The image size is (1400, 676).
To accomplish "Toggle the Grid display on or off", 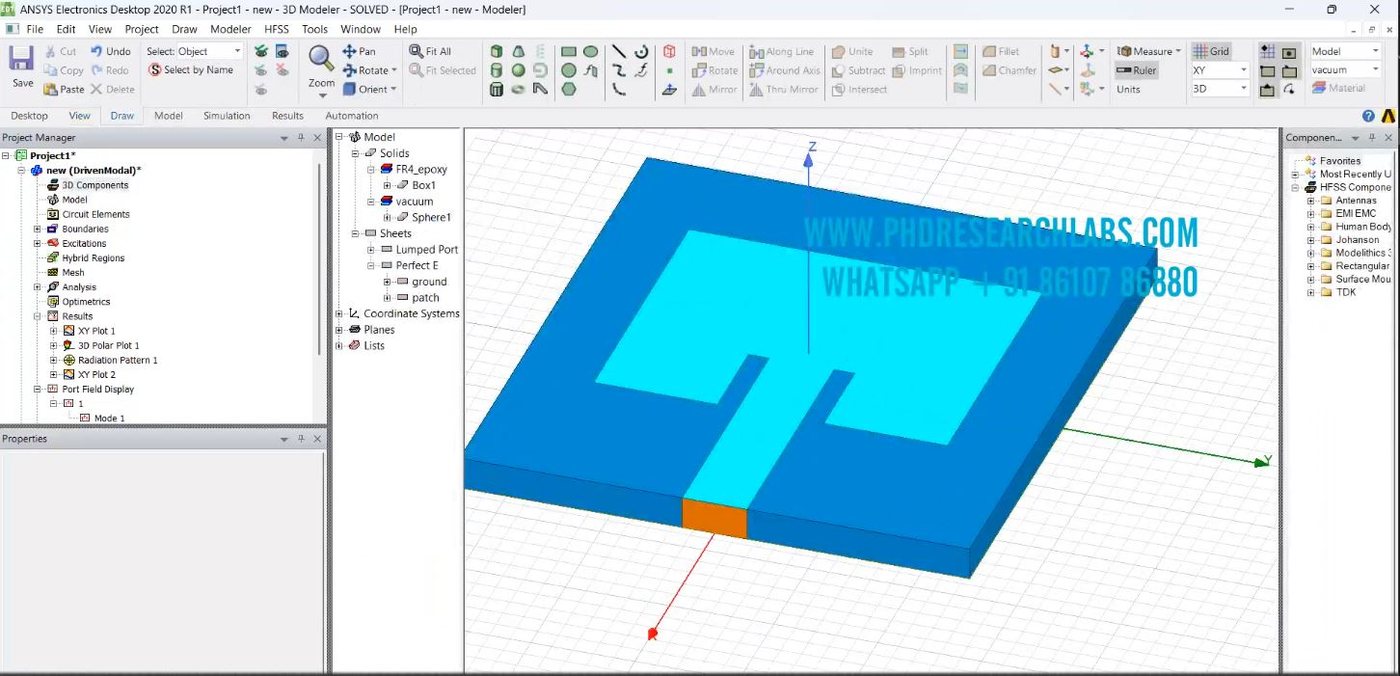I will click(x=1211, y=51).
